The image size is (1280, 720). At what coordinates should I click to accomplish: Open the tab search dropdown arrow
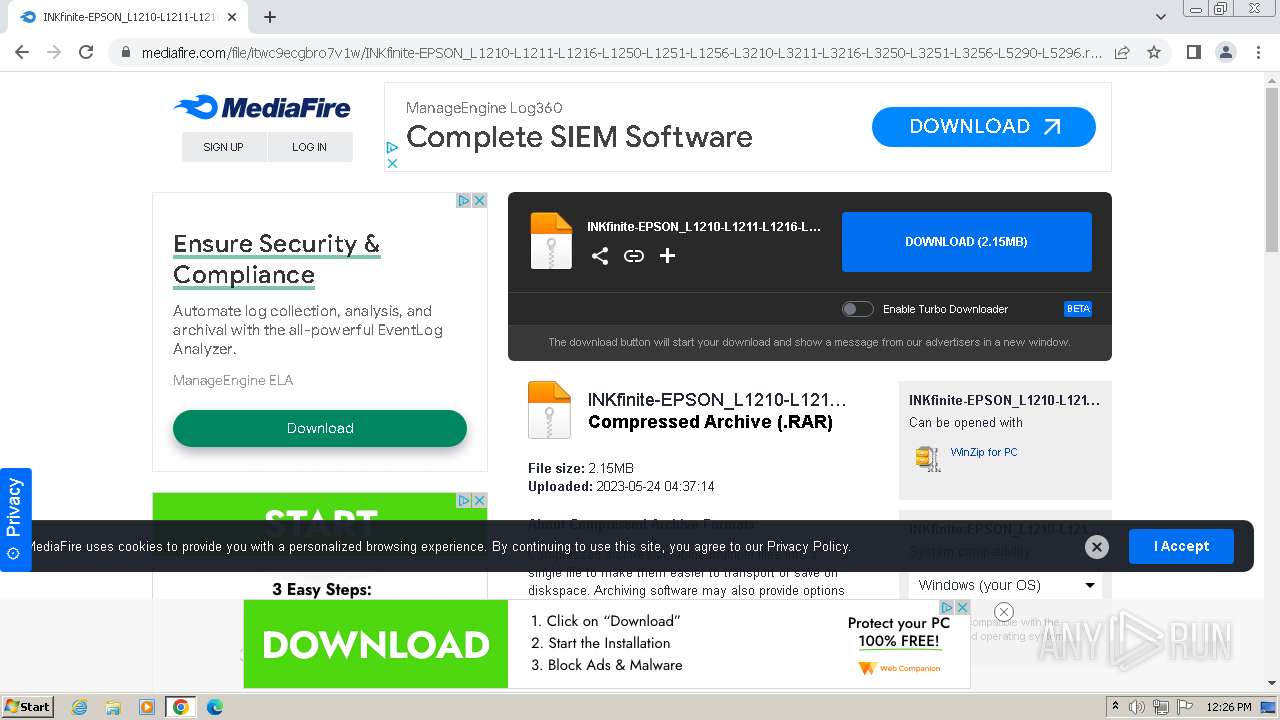(1161, 17)
